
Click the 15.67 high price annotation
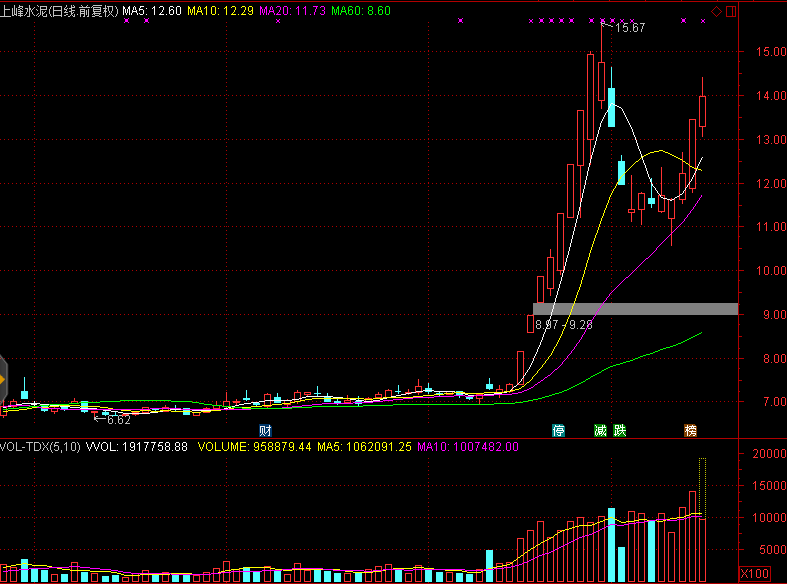[630, 28]
